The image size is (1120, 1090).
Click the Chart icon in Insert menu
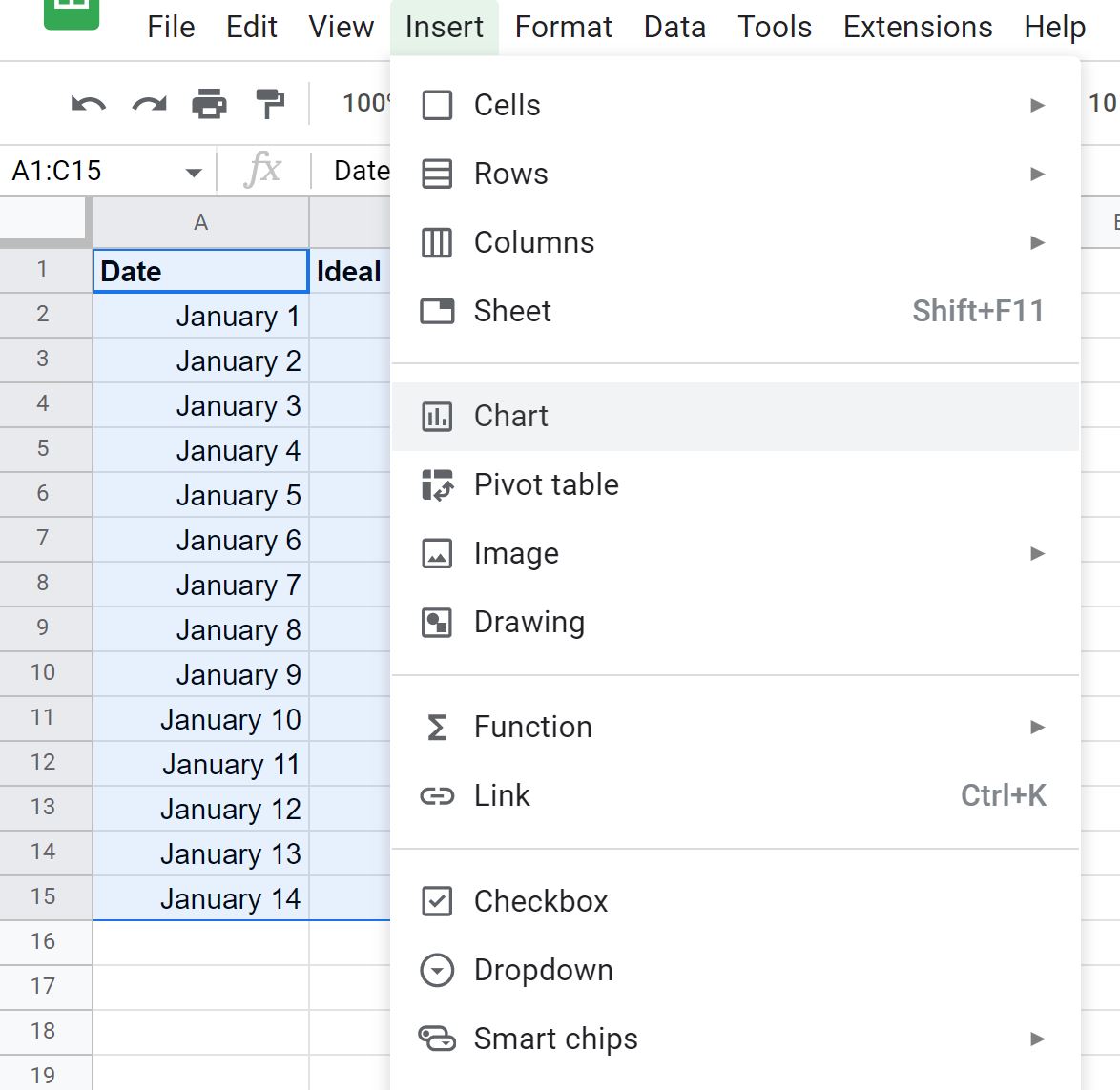[x=437, y=416]
